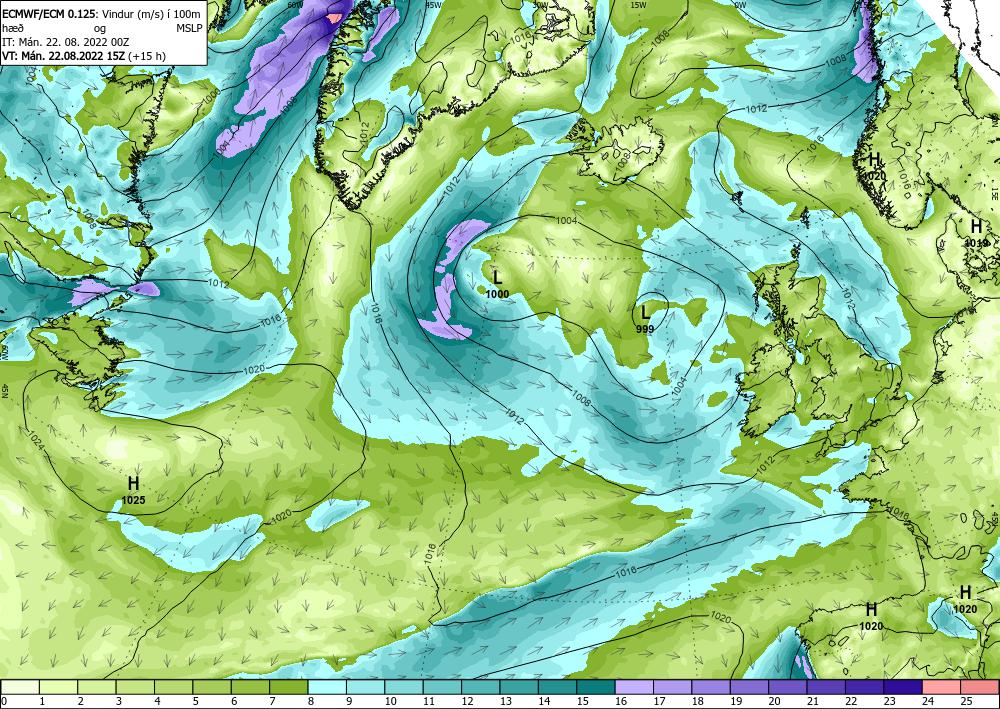Click the 'VT: Mán. 22.08.2022 15Z (+15 h)' line
This screenshot has width=1000, height=709.
[x=84, y=55]
